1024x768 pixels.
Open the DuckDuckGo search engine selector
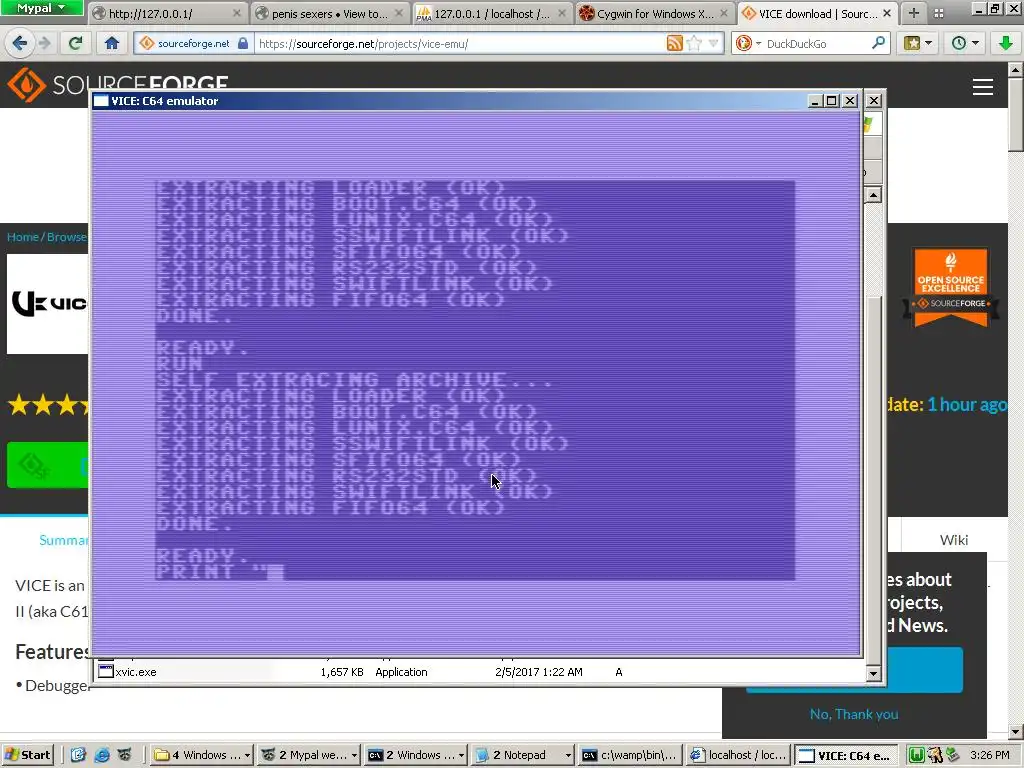point(748,44)
